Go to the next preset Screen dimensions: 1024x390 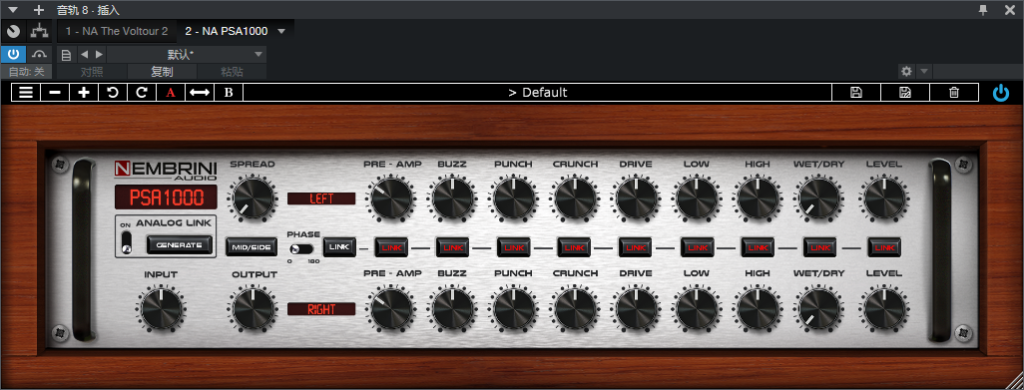click(99, 54)
